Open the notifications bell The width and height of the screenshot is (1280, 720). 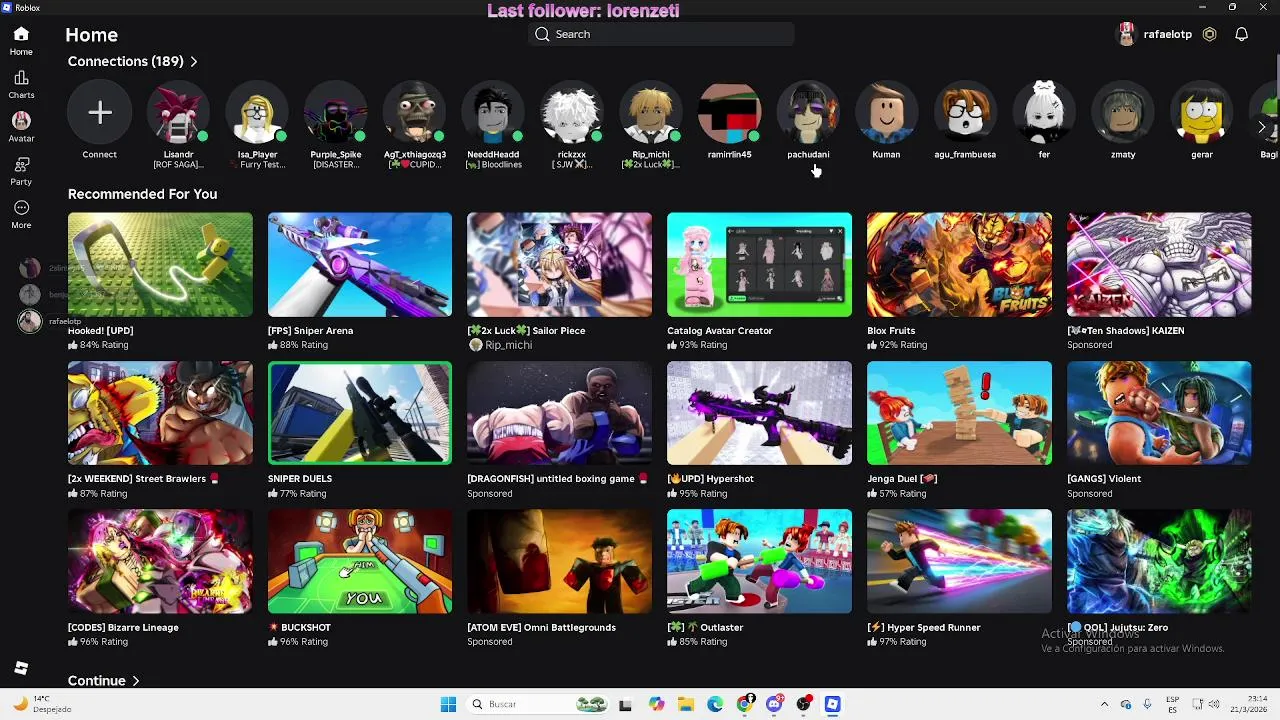coord(1241,34)
